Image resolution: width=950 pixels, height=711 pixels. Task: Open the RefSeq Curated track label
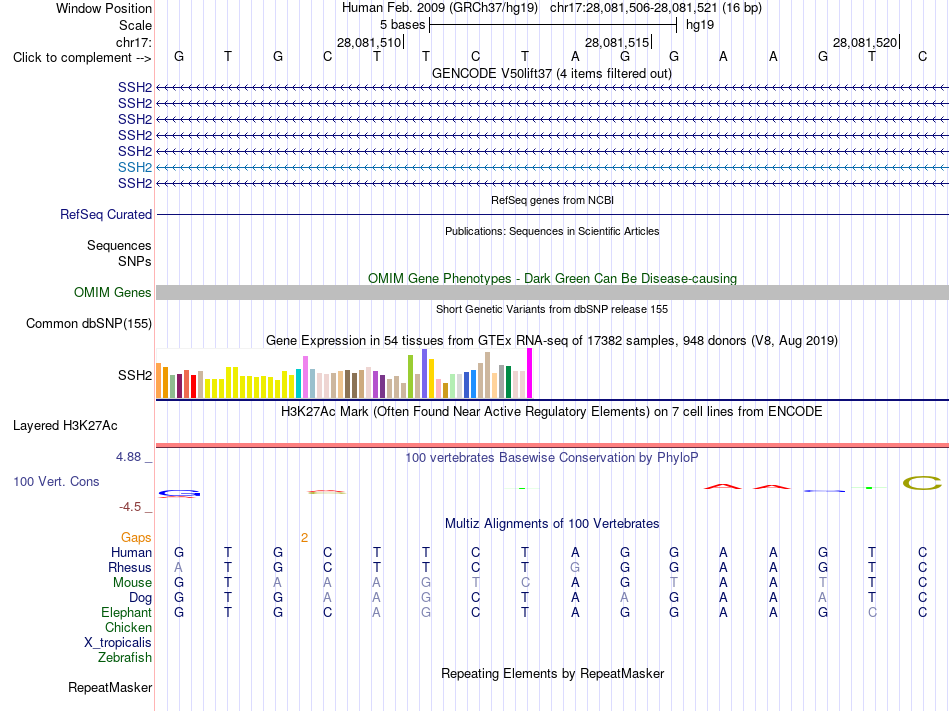(x=106, y=214)
